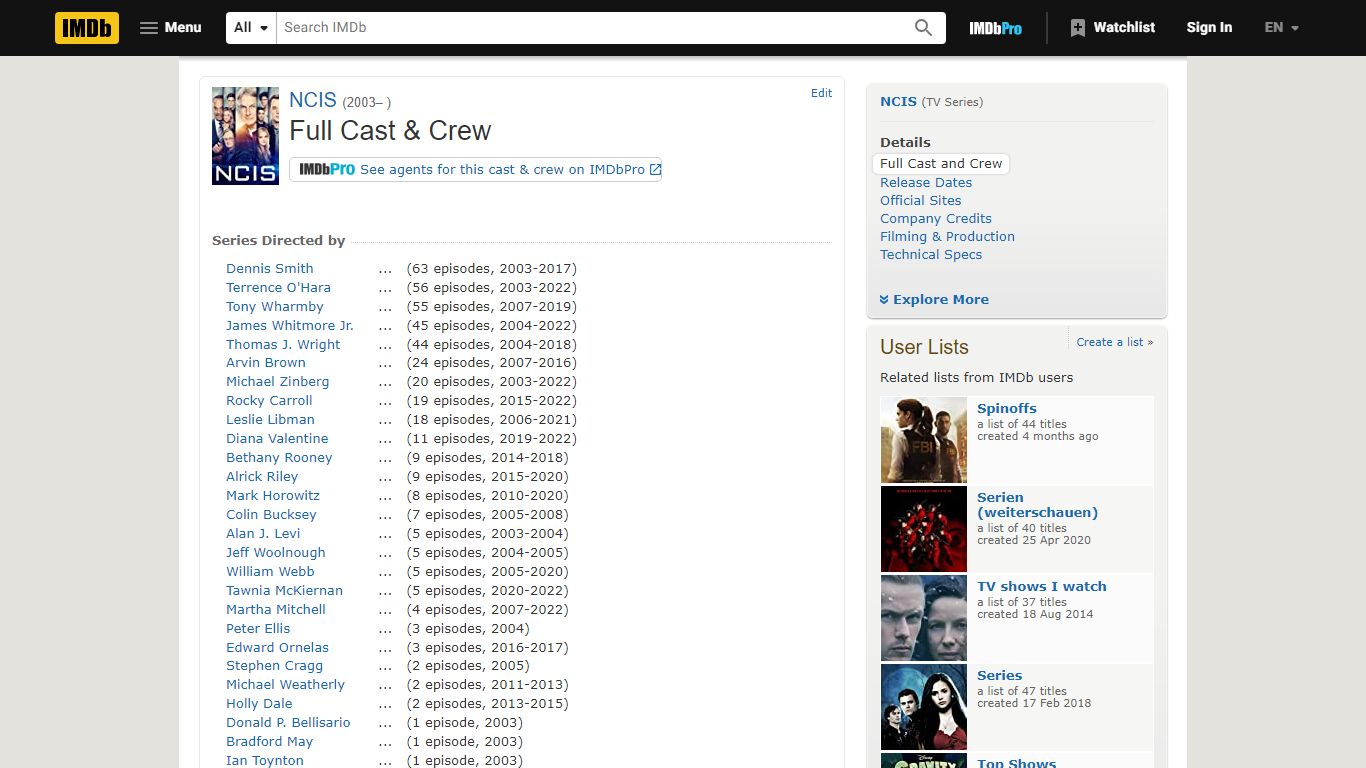Open director Dennis Smith
Screen dimensions: 1366x768
[x=269, y=268]
